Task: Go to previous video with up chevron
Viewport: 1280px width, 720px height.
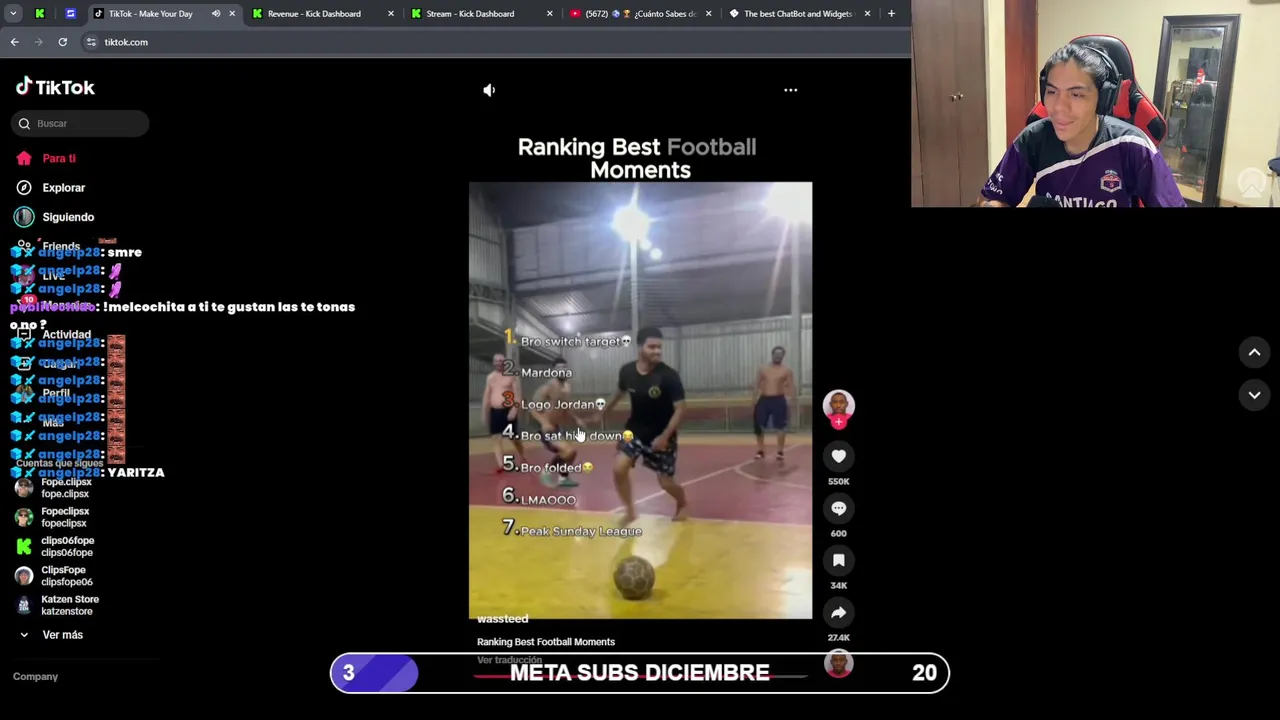Action: click(1254, 352)
